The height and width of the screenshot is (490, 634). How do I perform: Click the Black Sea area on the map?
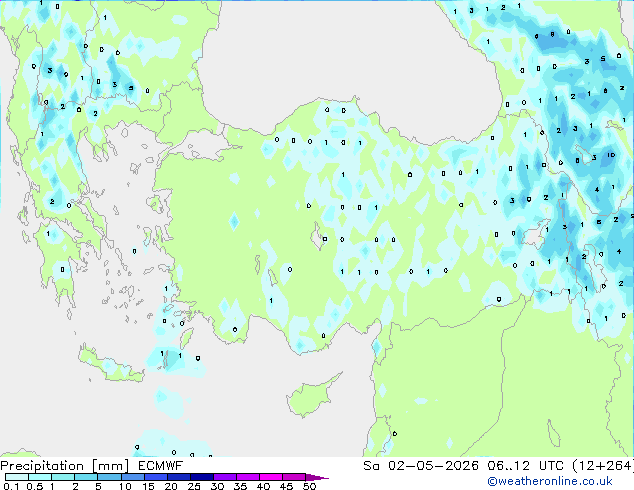click(348, 61)
